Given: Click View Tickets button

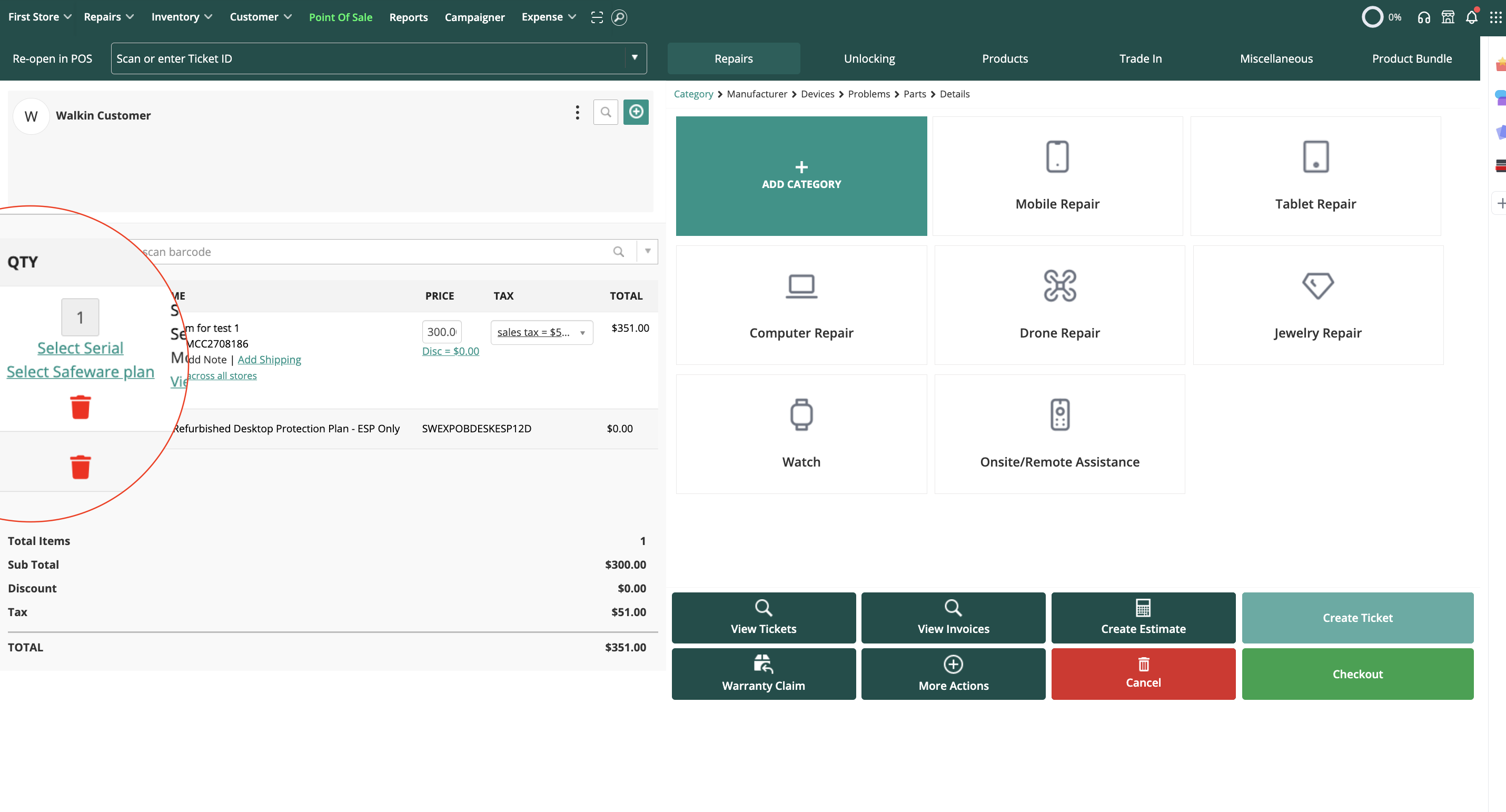Looking at the screenshot, I should click(x=764, y=617).
